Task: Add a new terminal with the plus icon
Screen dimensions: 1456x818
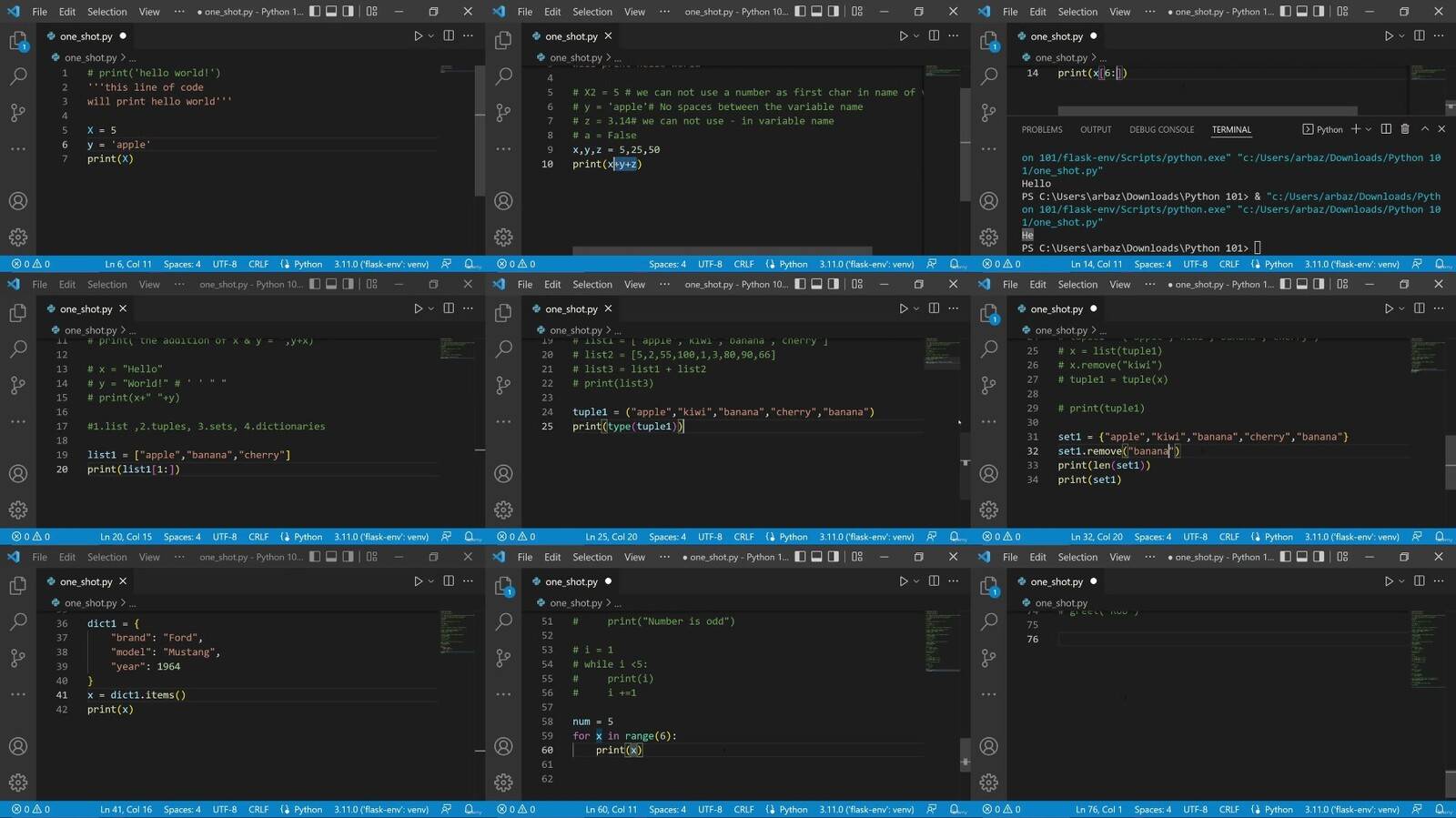Action: [1356, 129]
